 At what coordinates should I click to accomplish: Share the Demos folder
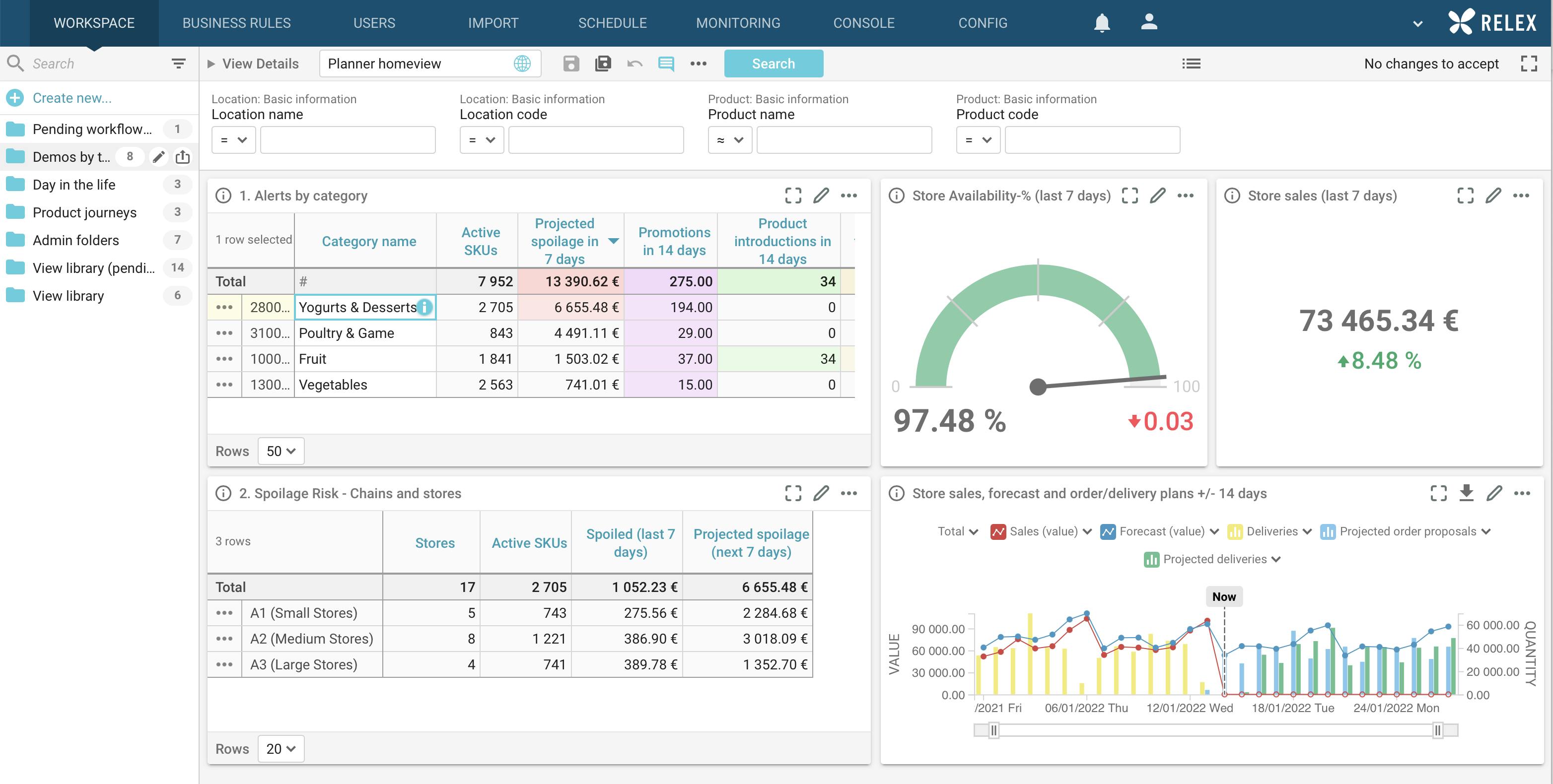pyautogui.click(x=183, y=157)
